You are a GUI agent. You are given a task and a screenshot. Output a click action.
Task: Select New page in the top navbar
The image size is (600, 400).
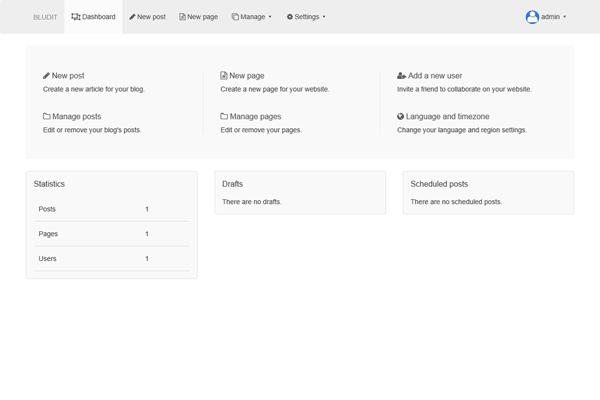198,17
